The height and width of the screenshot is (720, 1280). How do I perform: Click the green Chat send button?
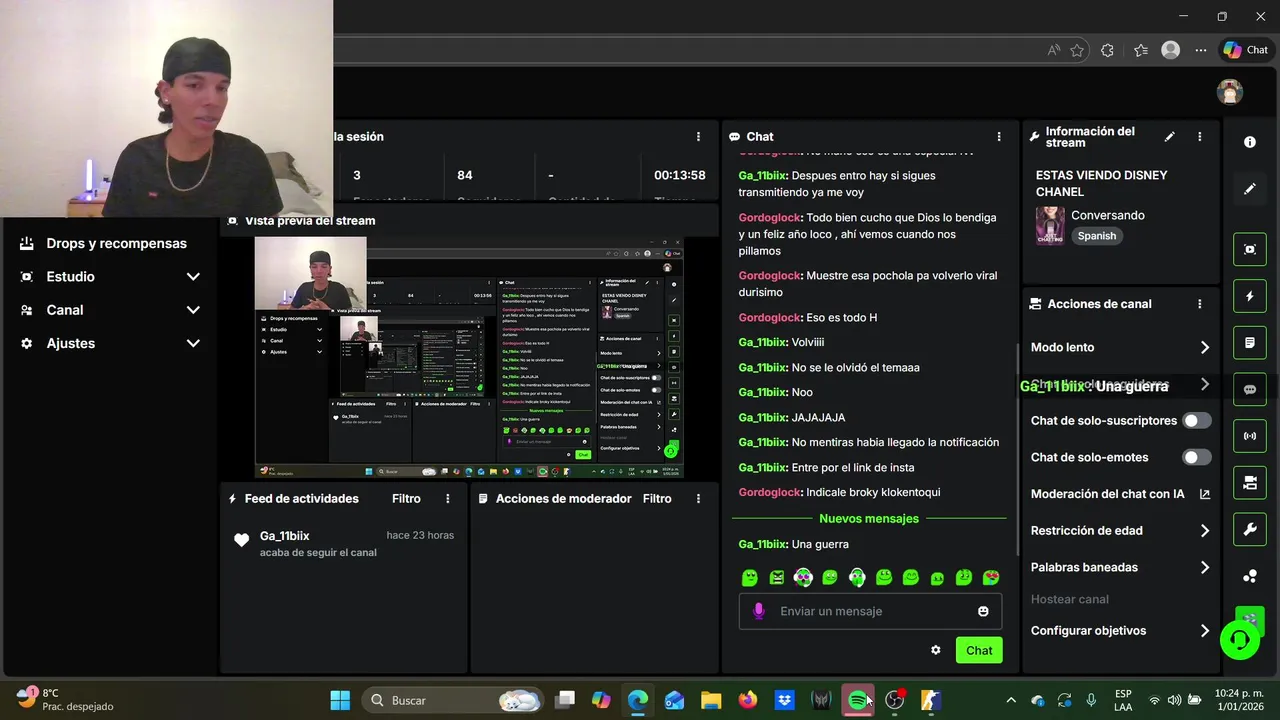pyautogui.click(x=979, y=650)
